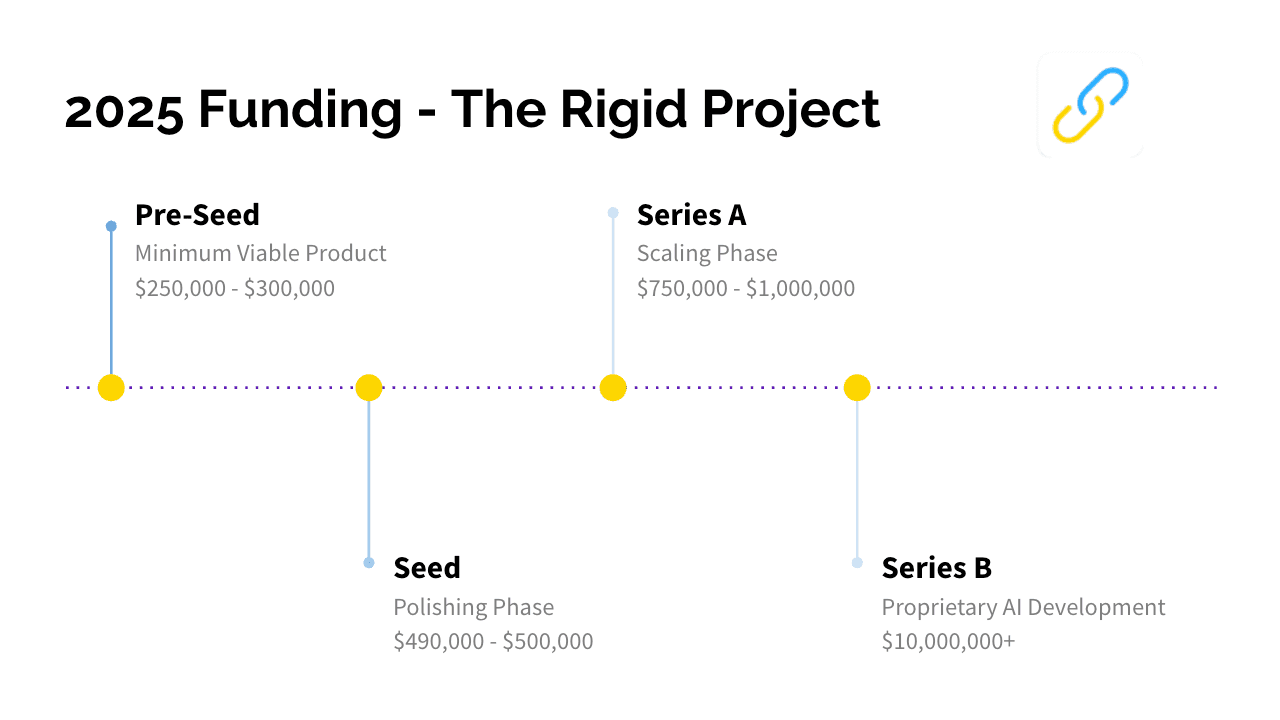The width and height of the screenshot is (1280, 720).
Task: Click the chain link logo icon
Action: (x=1090, y=105)
